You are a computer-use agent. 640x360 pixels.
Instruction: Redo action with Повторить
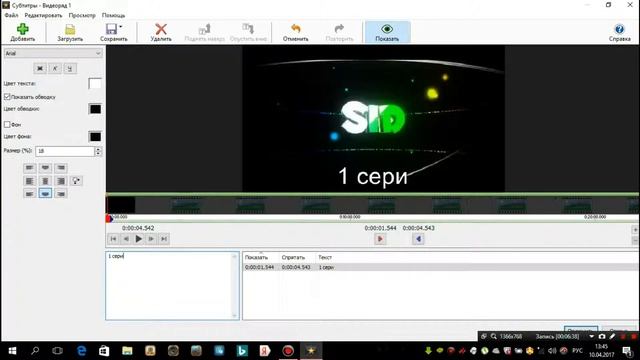(x=339, y=32)
